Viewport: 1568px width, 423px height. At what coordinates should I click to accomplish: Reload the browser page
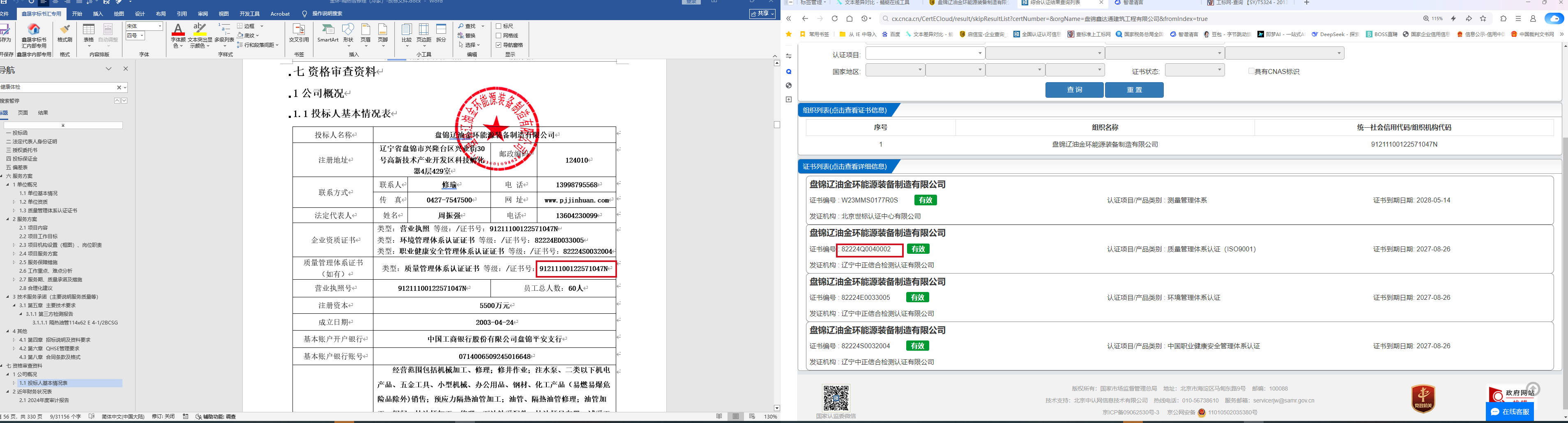coord(834,19)
